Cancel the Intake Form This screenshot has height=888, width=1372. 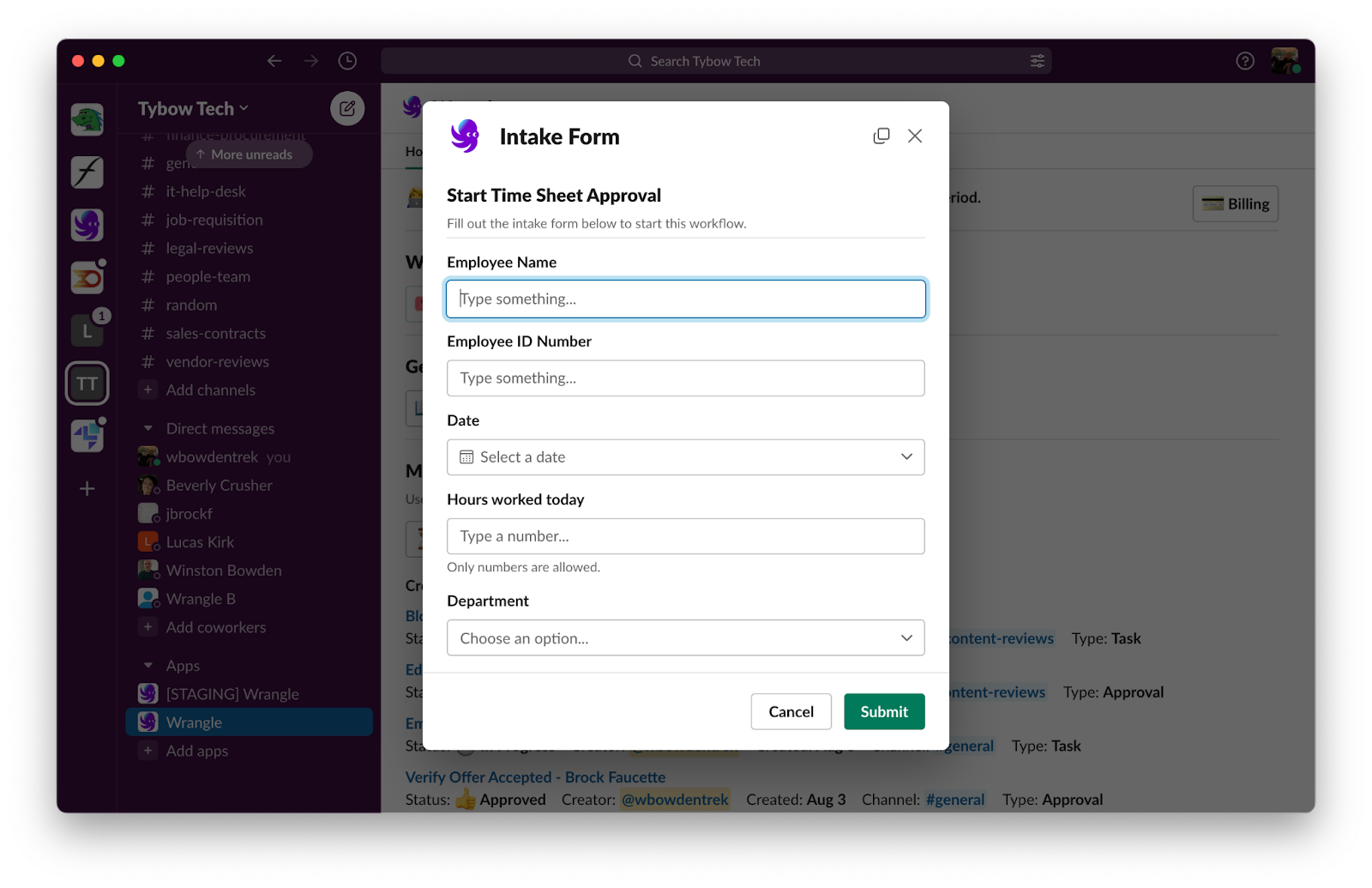click(790, 711)
